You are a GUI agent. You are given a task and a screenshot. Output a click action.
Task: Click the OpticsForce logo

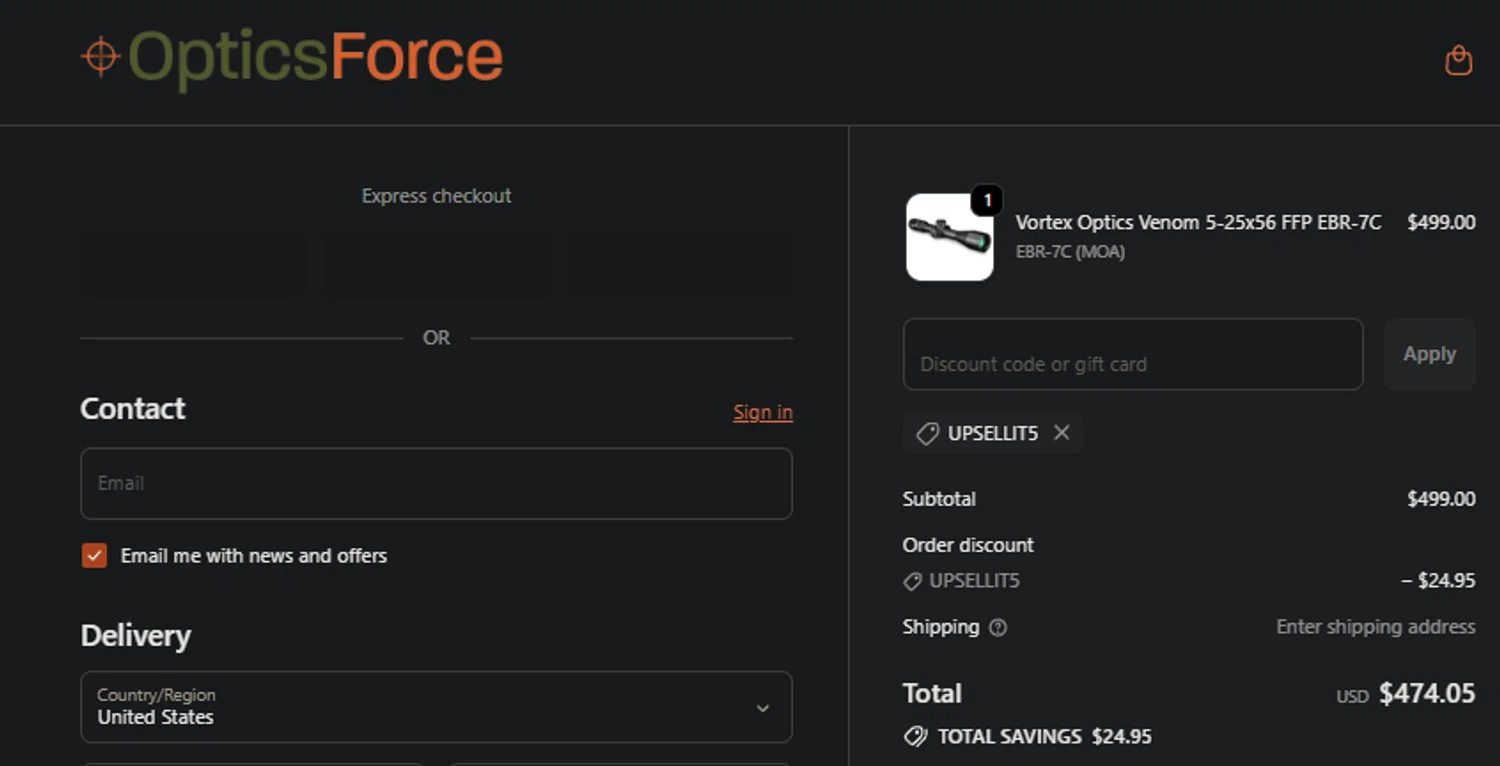point(292,58)
